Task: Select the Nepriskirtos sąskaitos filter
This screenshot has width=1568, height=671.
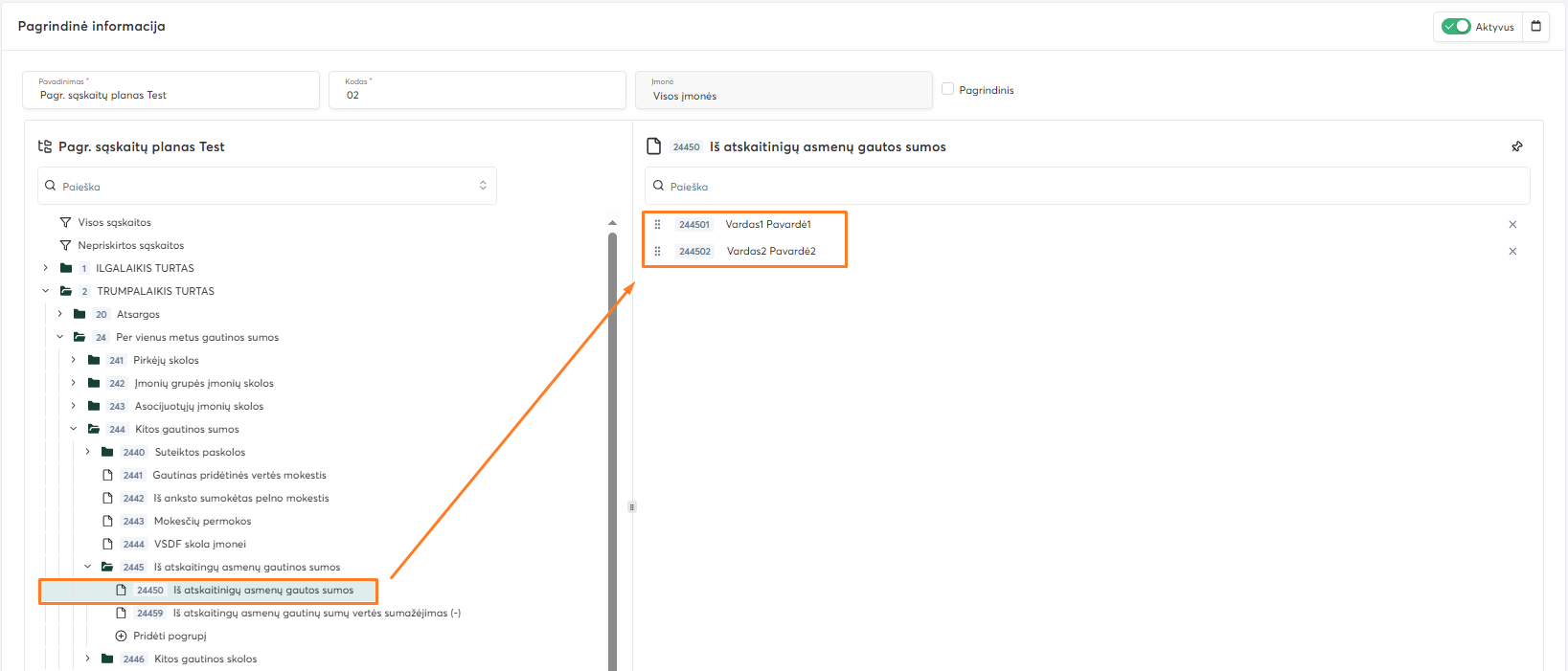Action: [x=130, y=245]
